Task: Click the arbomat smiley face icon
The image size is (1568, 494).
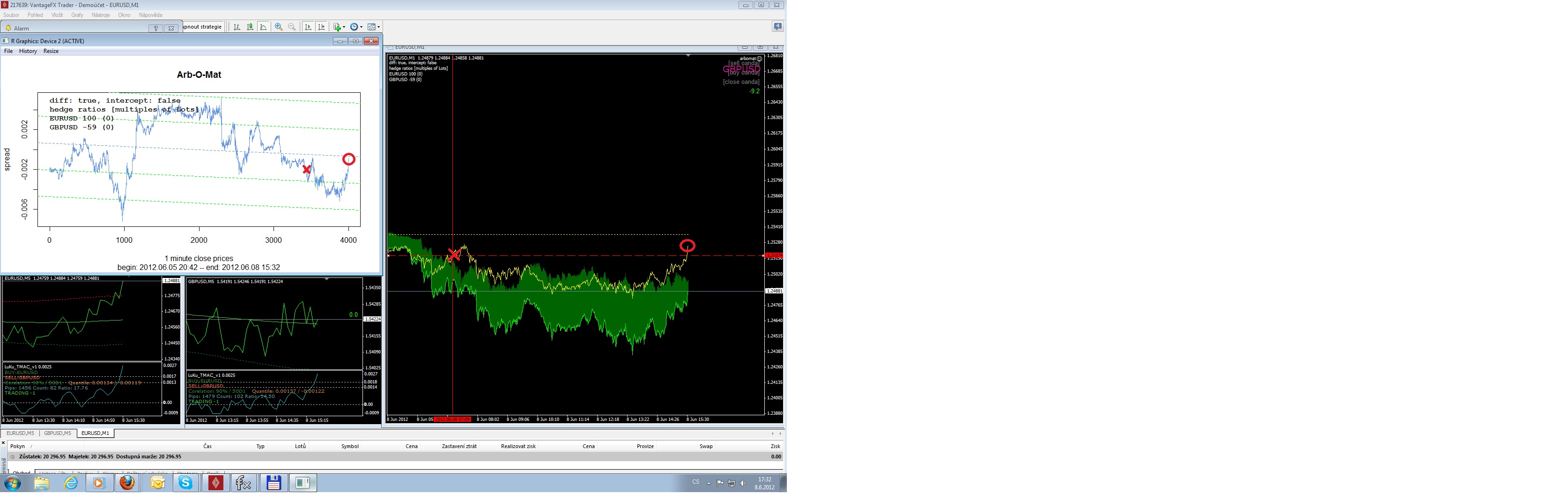Action: pyautogui.click(x=759, y=59)
